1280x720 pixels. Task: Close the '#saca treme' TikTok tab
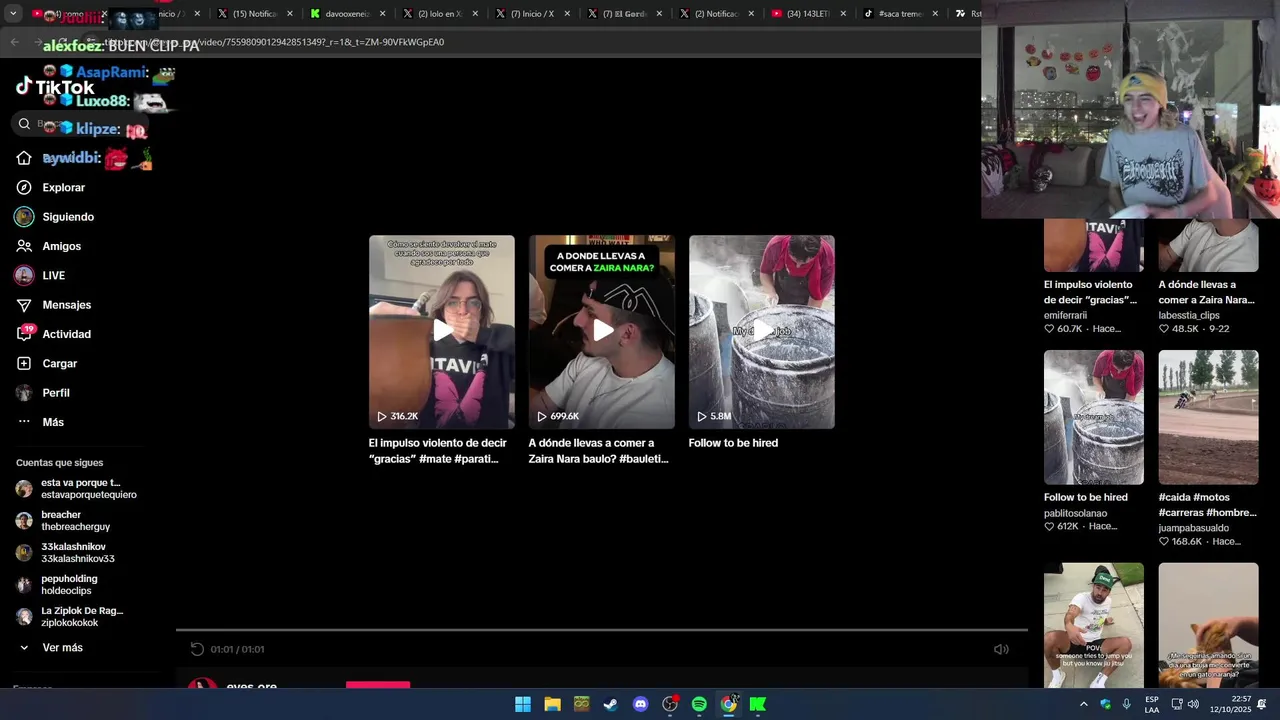(x=935, y=14)
